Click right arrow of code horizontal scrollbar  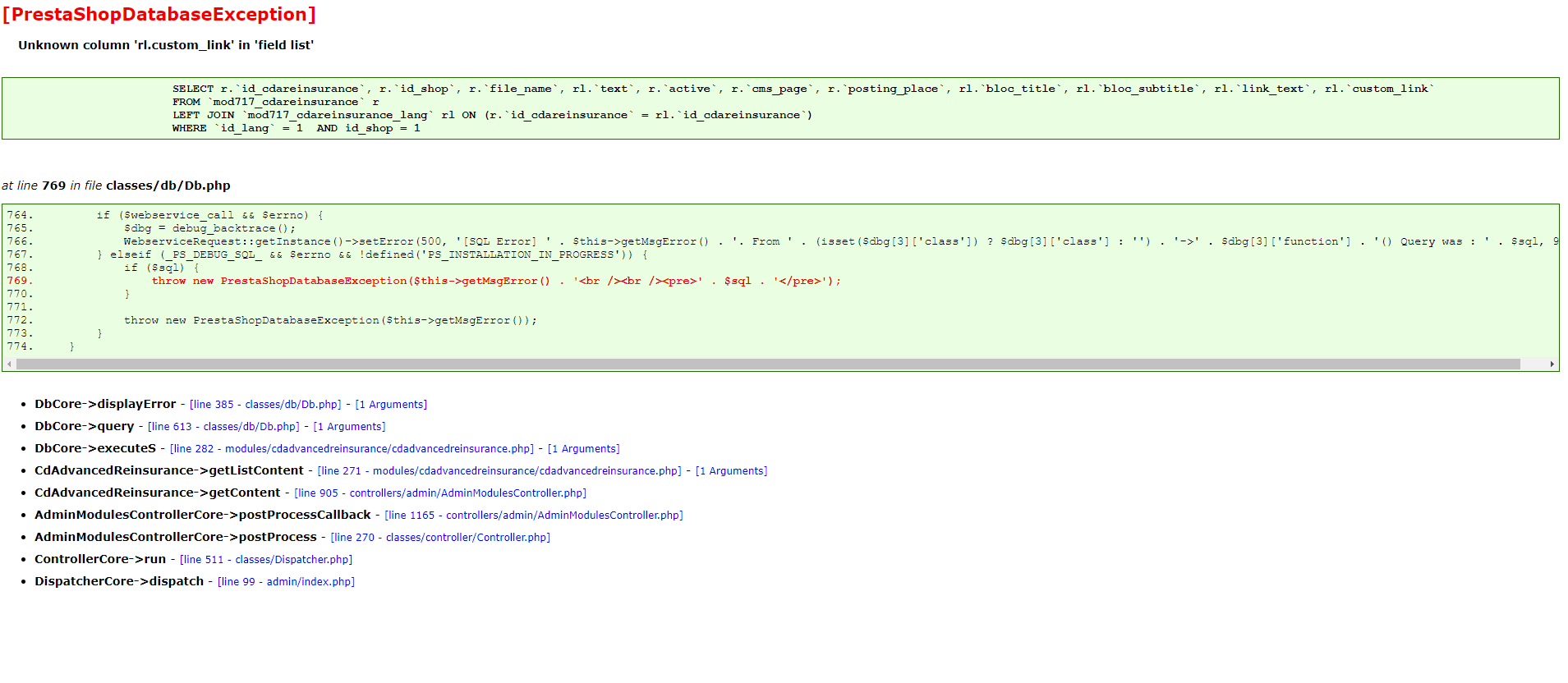coord(1552,364)
